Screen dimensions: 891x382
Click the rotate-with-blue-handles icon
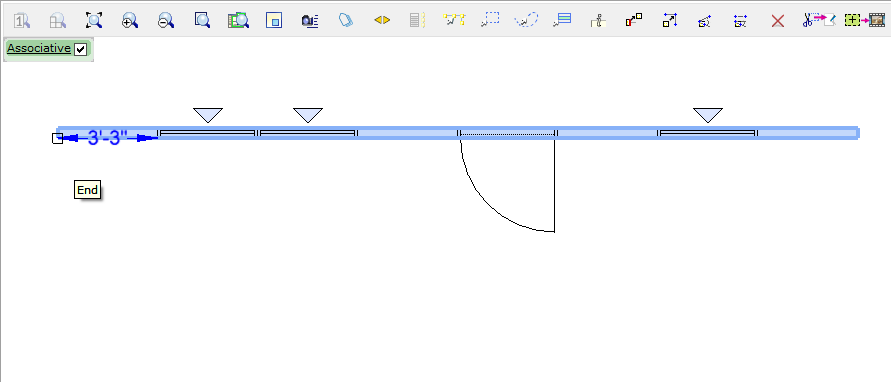(x=705, y=21)
